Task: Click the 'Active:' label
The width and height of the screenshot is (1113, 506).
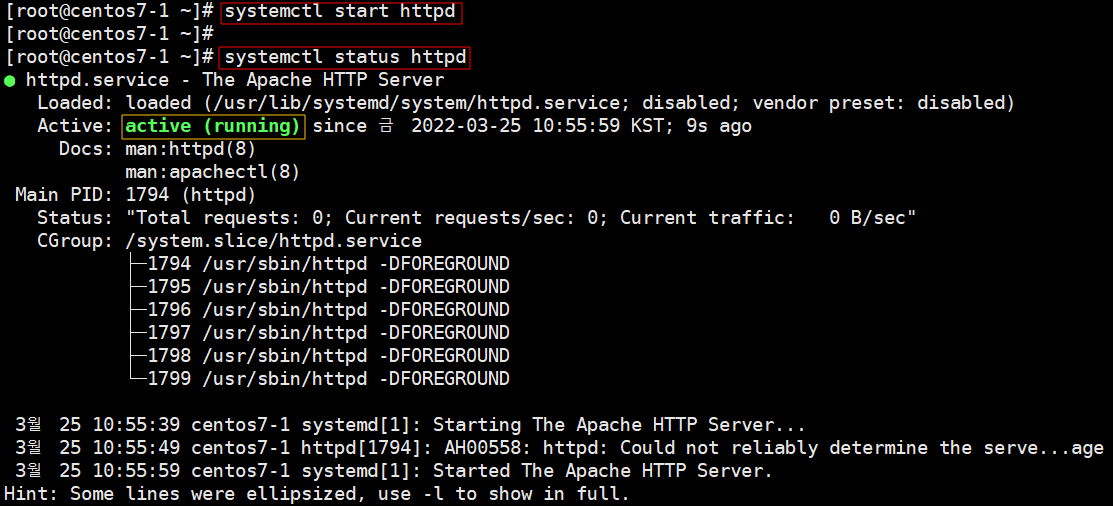Action: click(x=75, y=126)
